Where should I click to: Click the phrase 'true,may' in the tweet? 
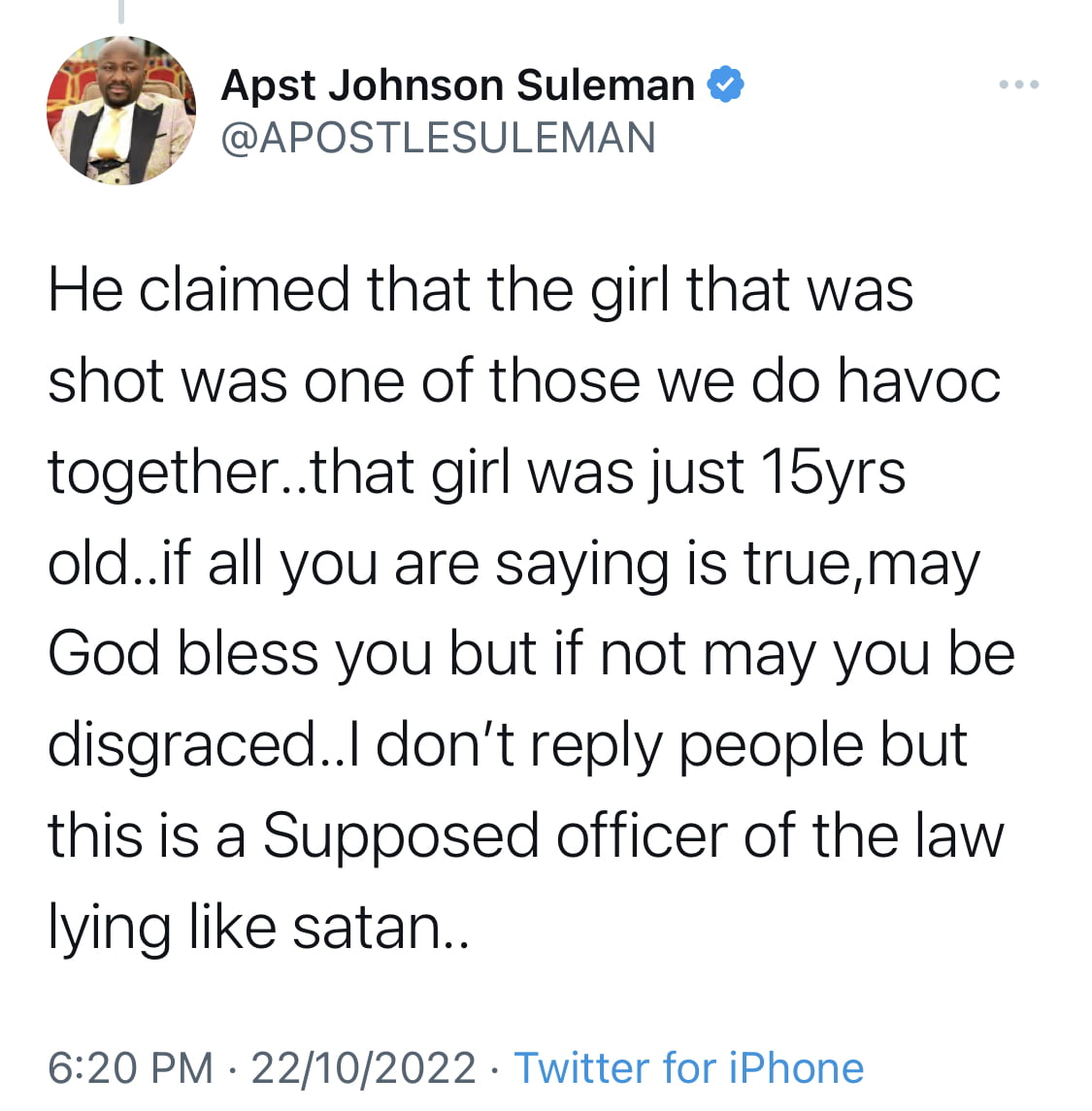(862, 566)
